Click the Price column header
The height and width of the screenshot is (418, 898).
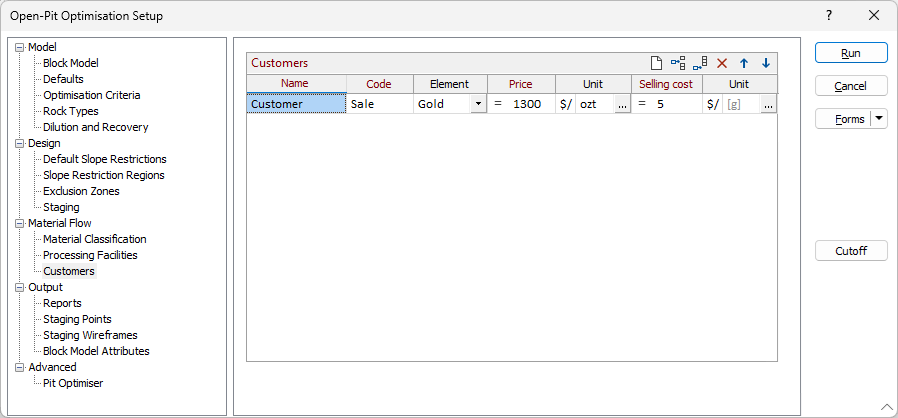pos(521,84)
